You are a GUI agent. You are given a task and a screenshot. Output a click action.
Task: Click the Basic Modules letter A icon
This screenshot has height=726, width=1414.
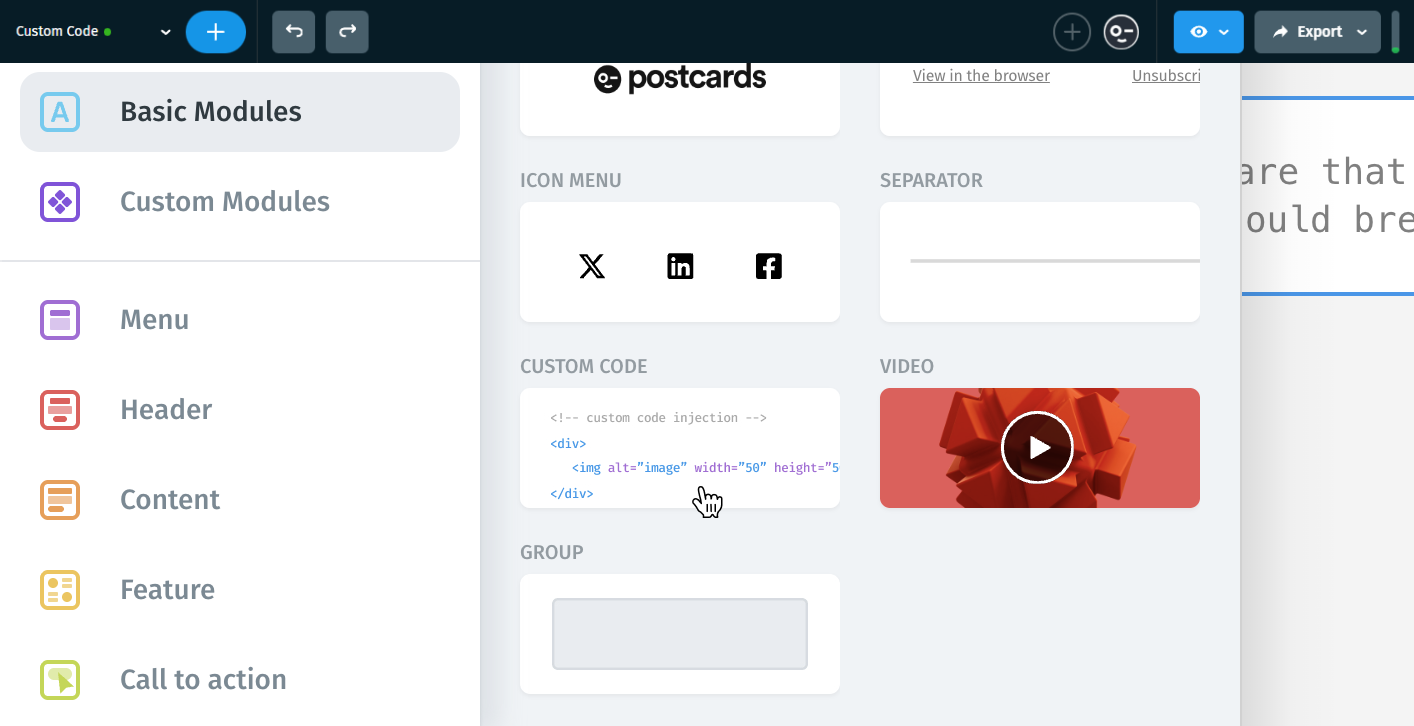point(60,112)
